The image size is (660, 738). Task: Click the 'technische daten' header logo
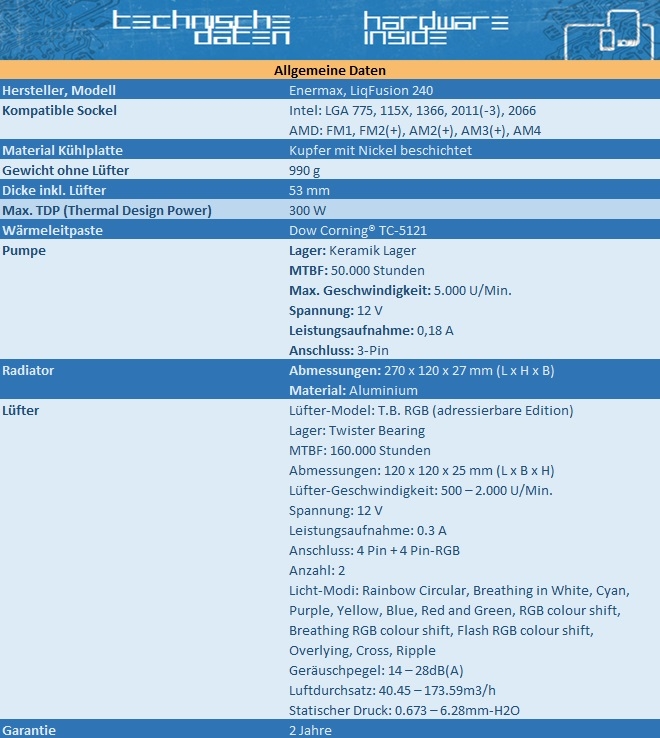[201, 28]
